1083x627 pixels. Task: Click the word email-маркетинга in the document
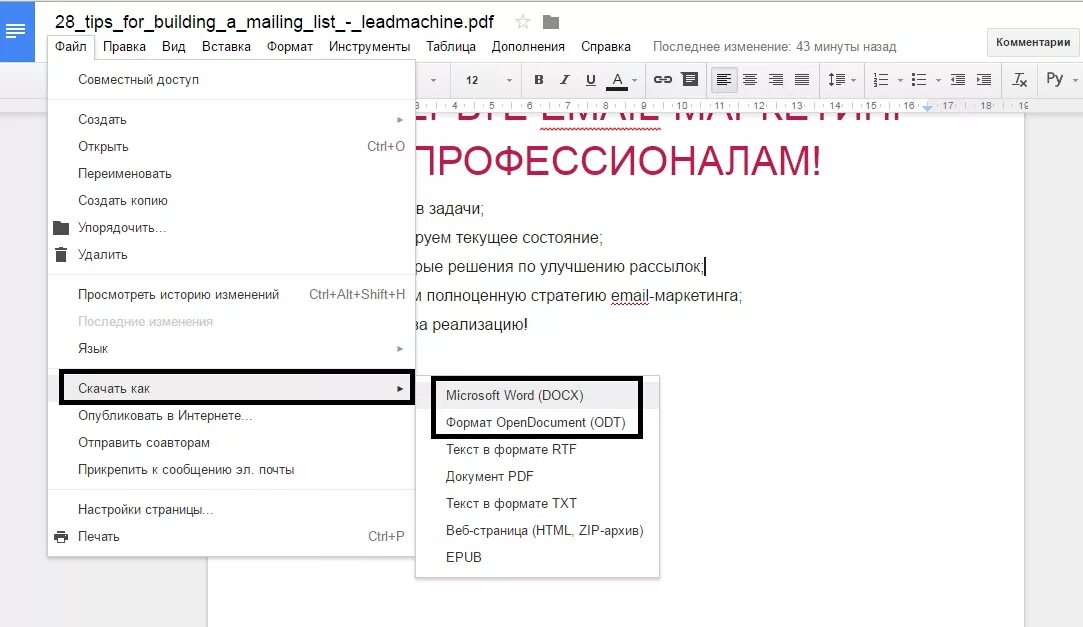coord(675,296)
